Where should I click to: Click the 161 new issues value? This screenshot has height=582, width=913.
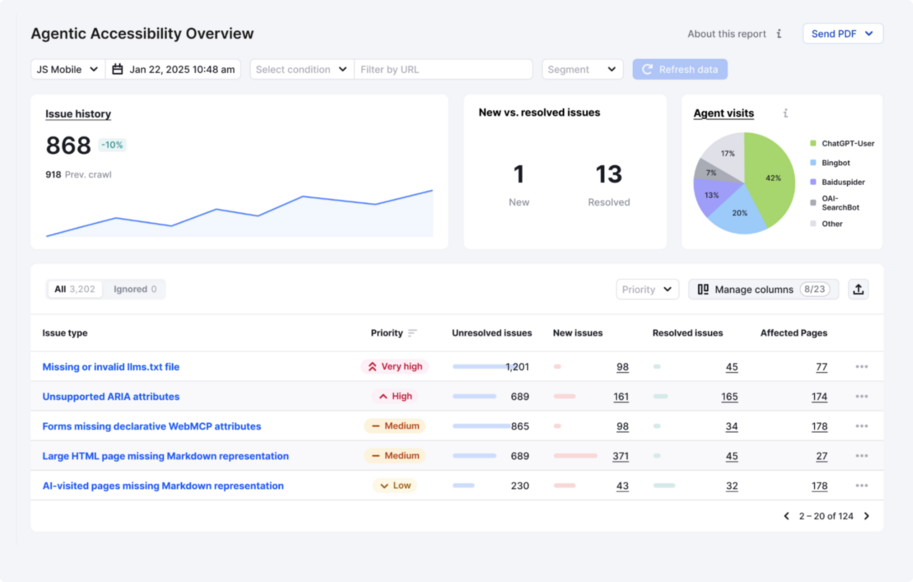pos(621,397)
